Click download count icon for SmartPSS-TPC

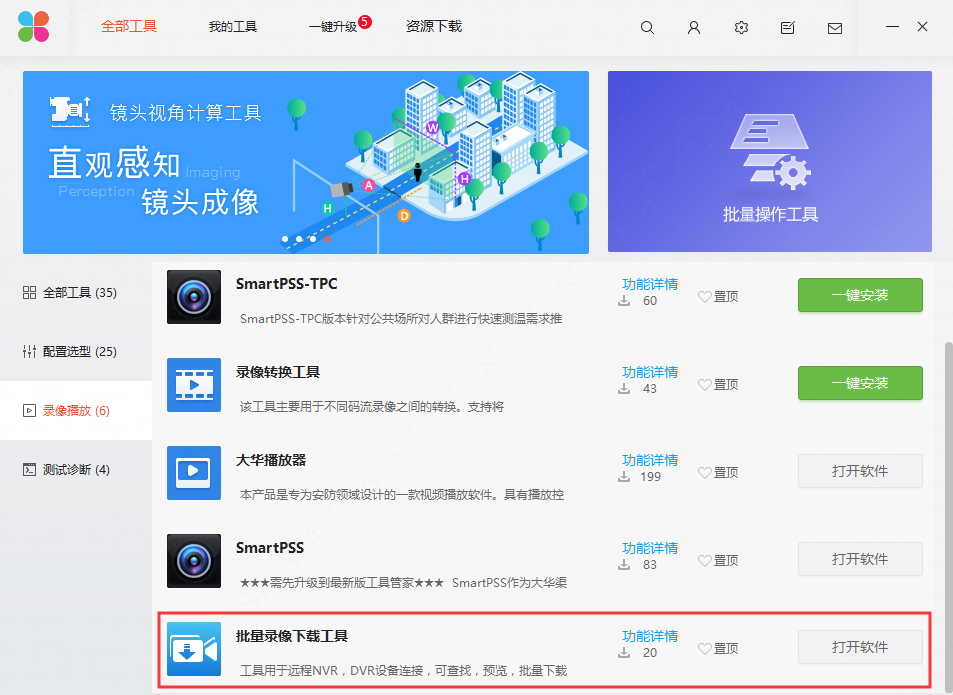coord(624,301)
